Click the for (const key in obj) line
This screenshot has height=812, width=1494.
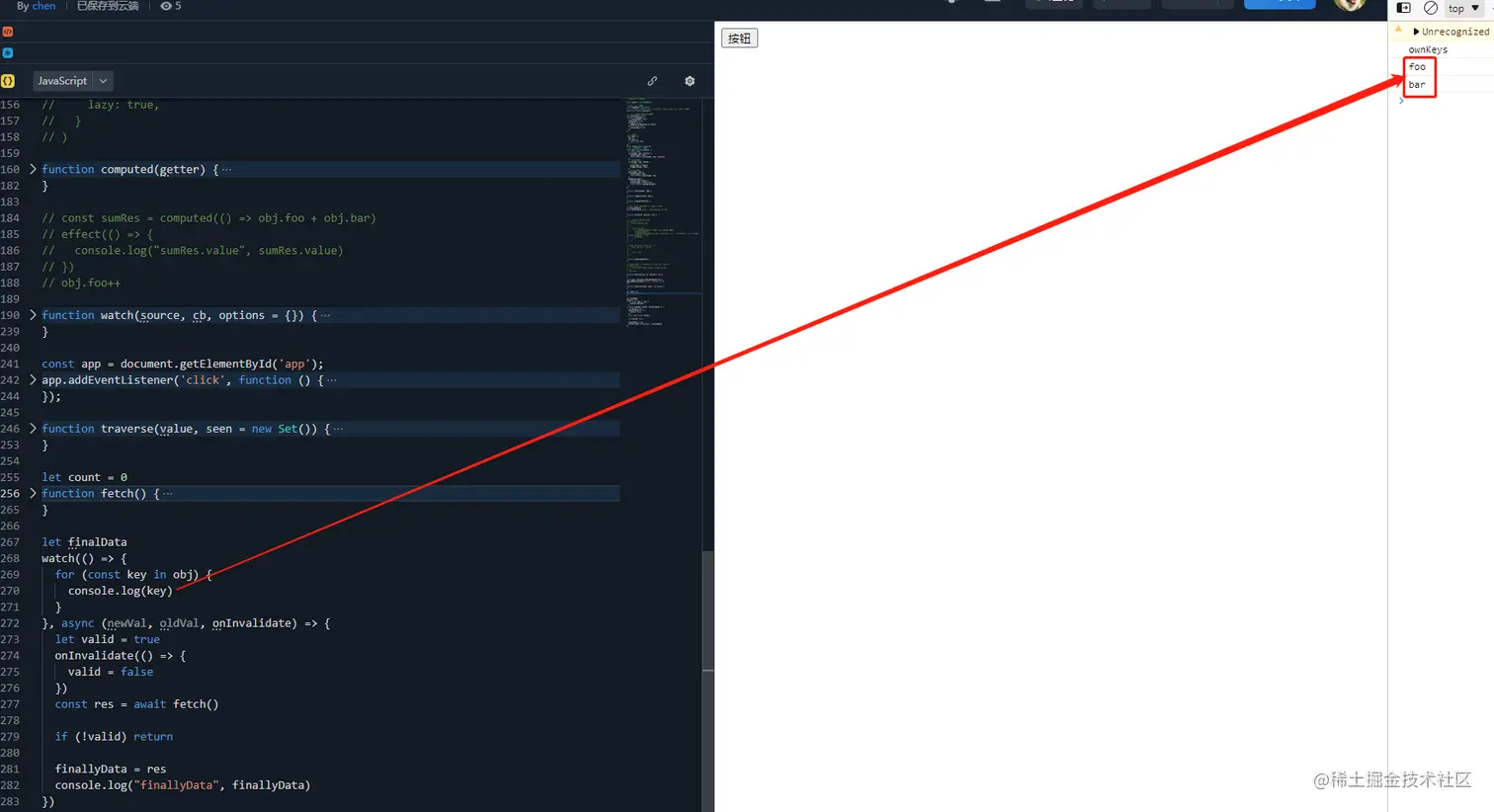point(133,575)
